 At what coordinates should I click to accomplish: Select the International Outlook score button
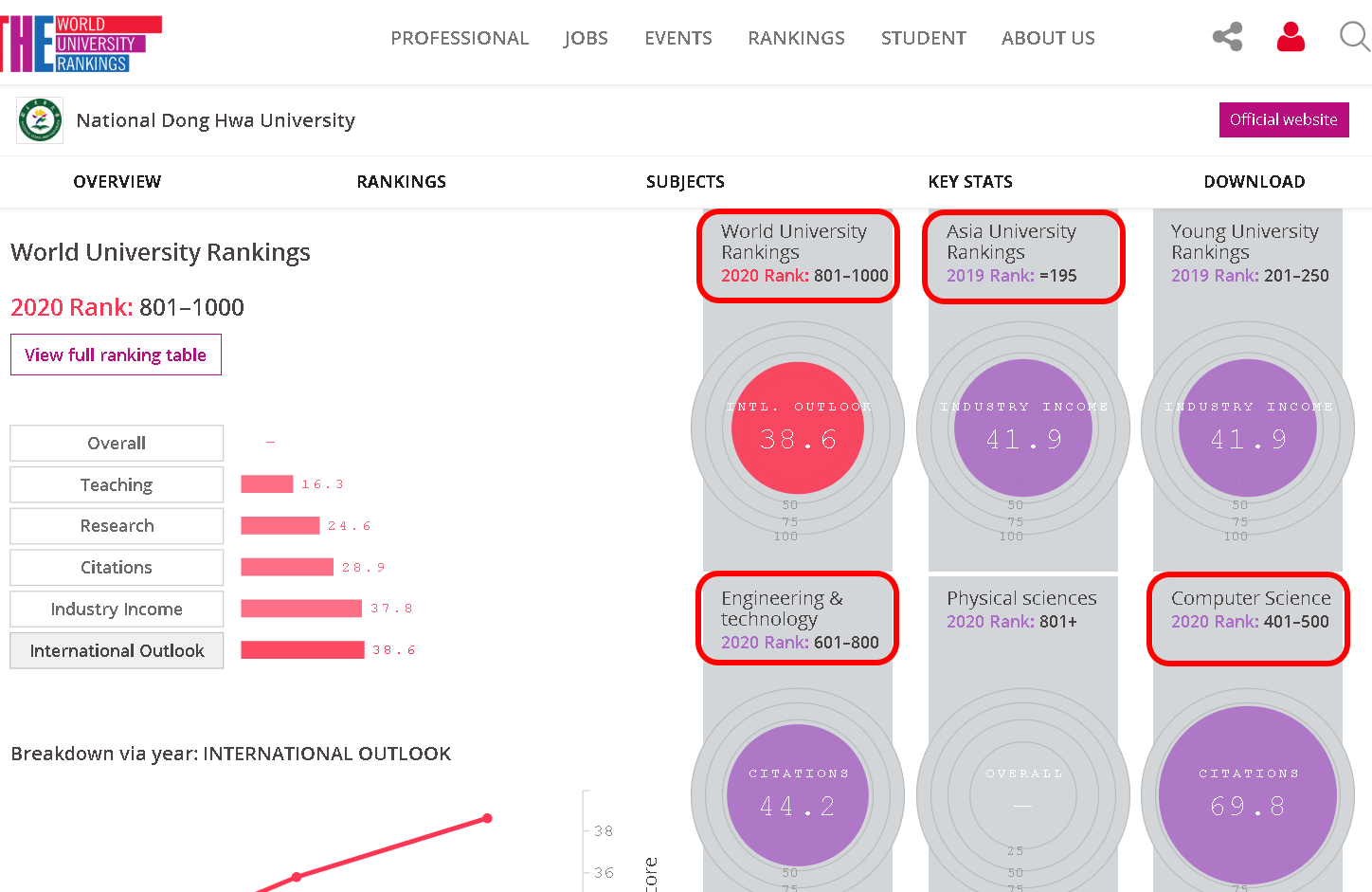tap(117, 651)
